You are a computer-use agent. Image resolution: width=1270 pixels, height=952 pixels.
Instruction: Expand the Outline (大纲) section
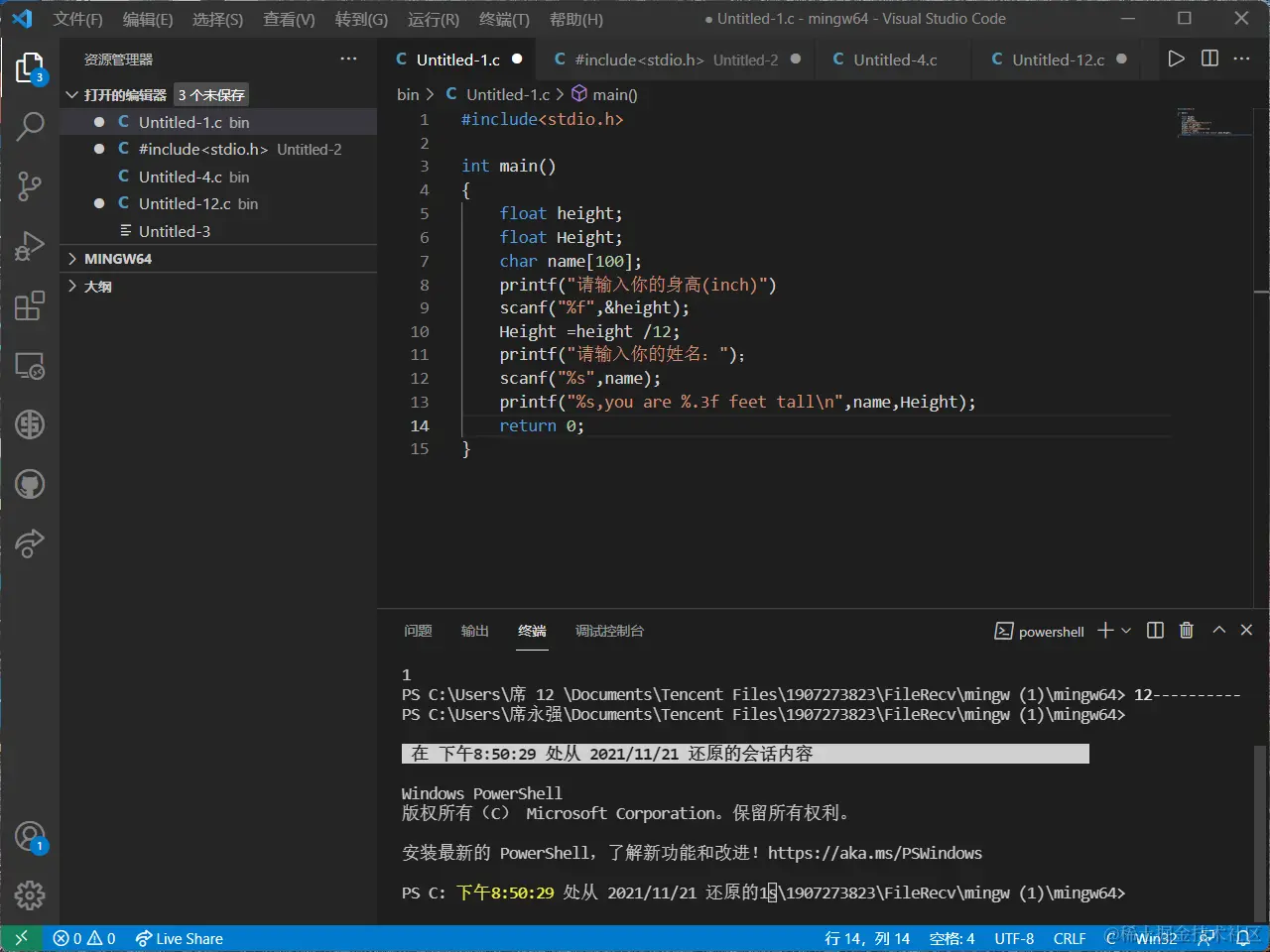(x=218, y=287)
